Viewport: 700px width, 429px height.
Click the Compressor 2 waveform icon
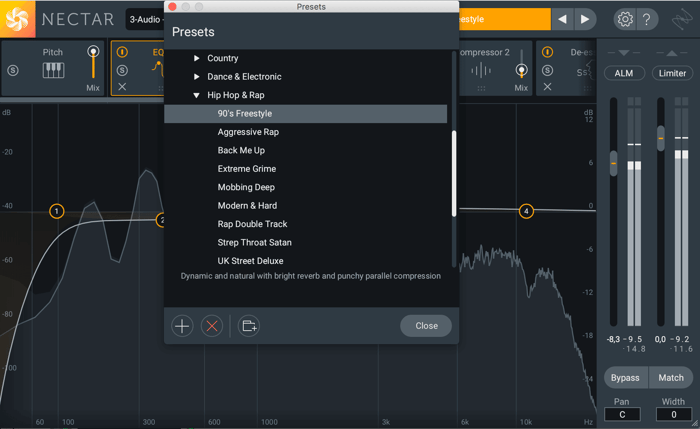point(481,70)
